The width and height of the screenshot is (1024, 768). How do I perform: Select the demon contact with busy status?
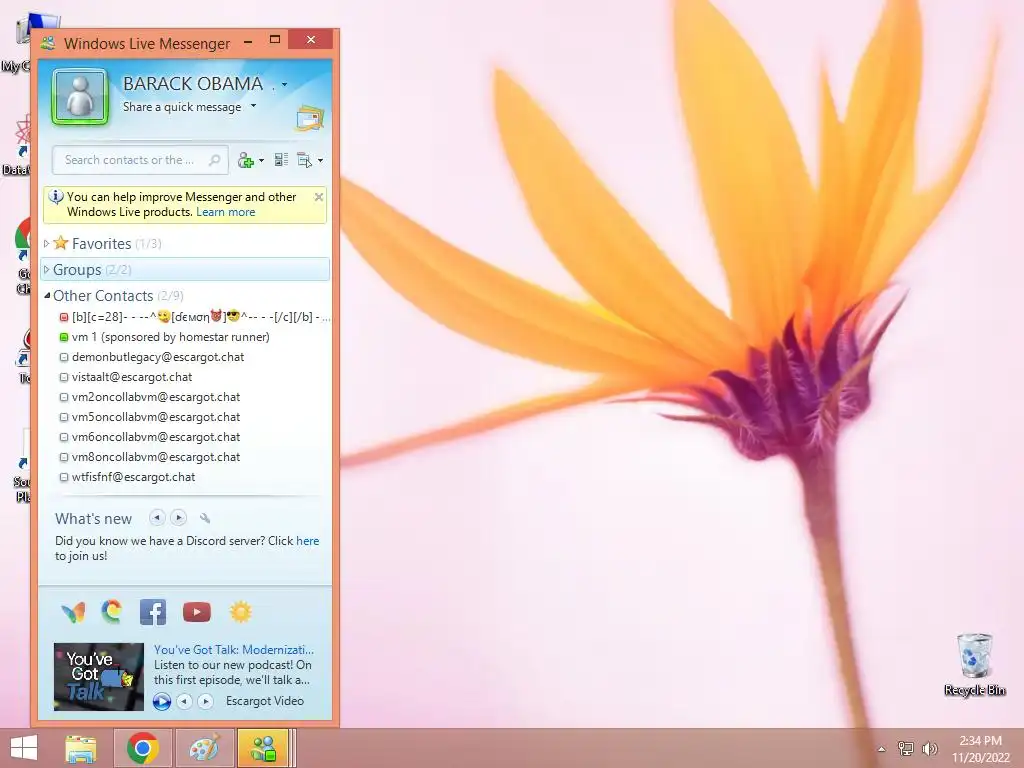click(195, 317)
